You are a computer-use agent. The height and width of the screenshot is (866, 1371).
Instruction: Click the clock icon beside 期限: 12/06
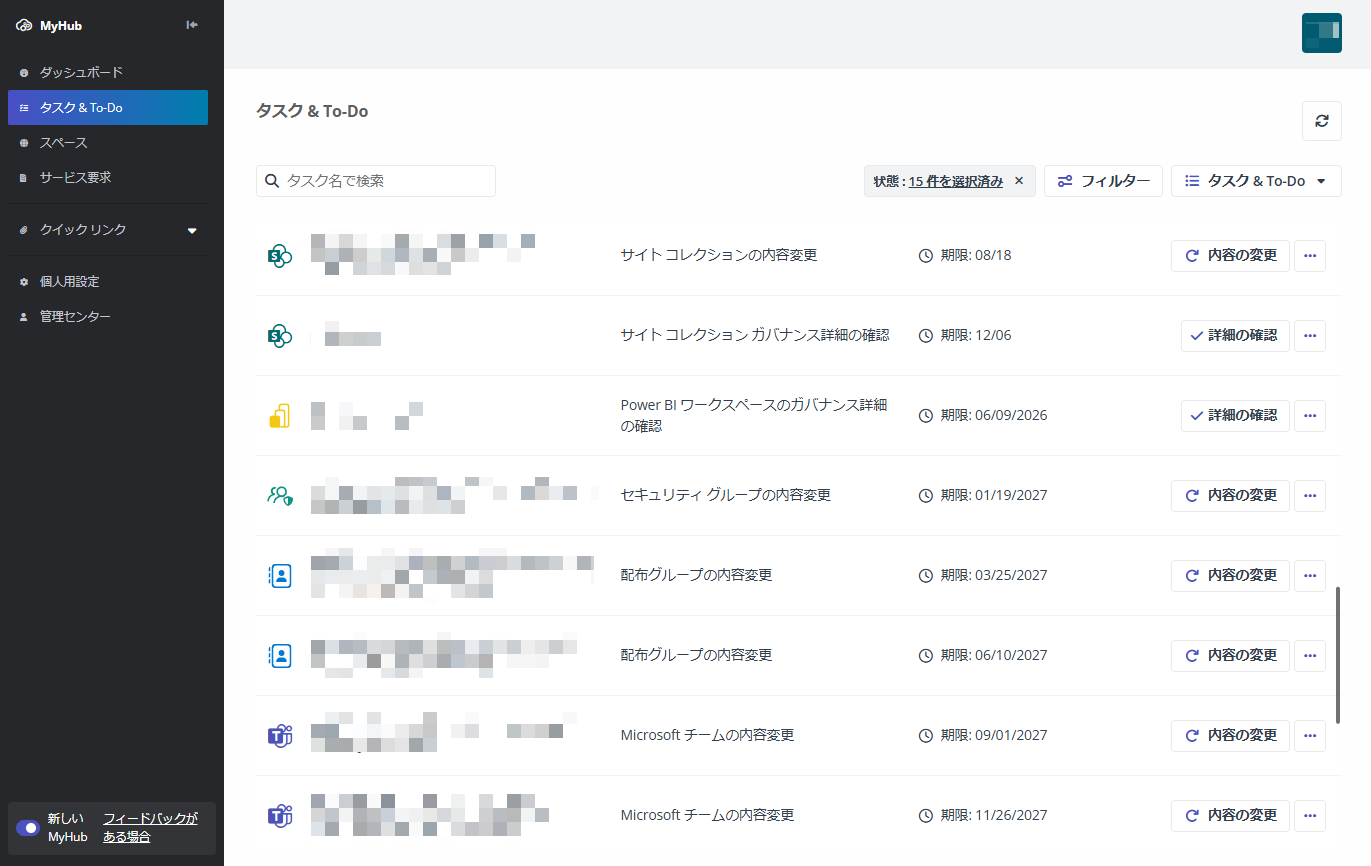point(926,336)
